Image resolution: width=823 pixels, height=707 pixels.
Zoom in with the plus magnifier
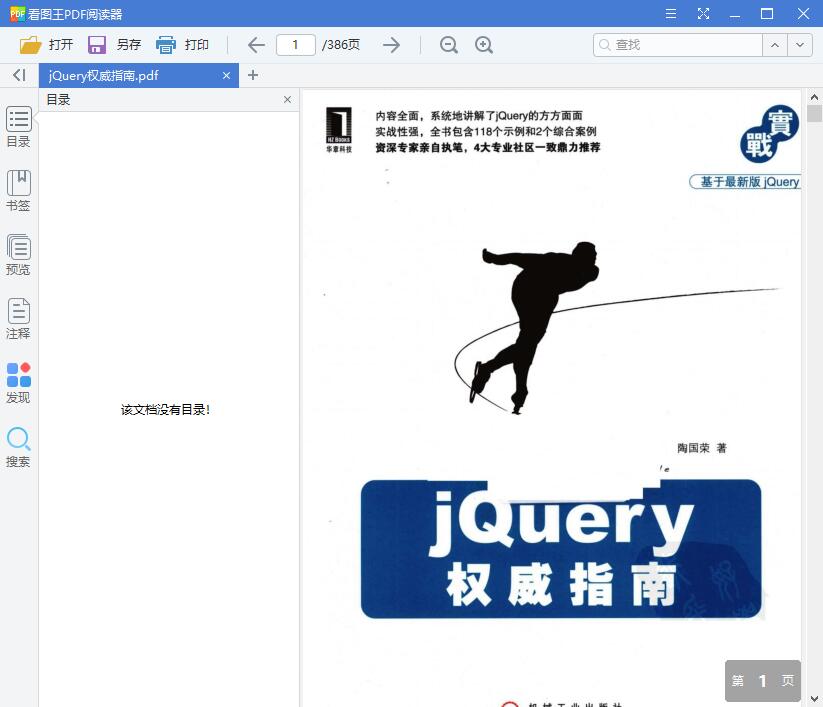[x=484, y=45]
